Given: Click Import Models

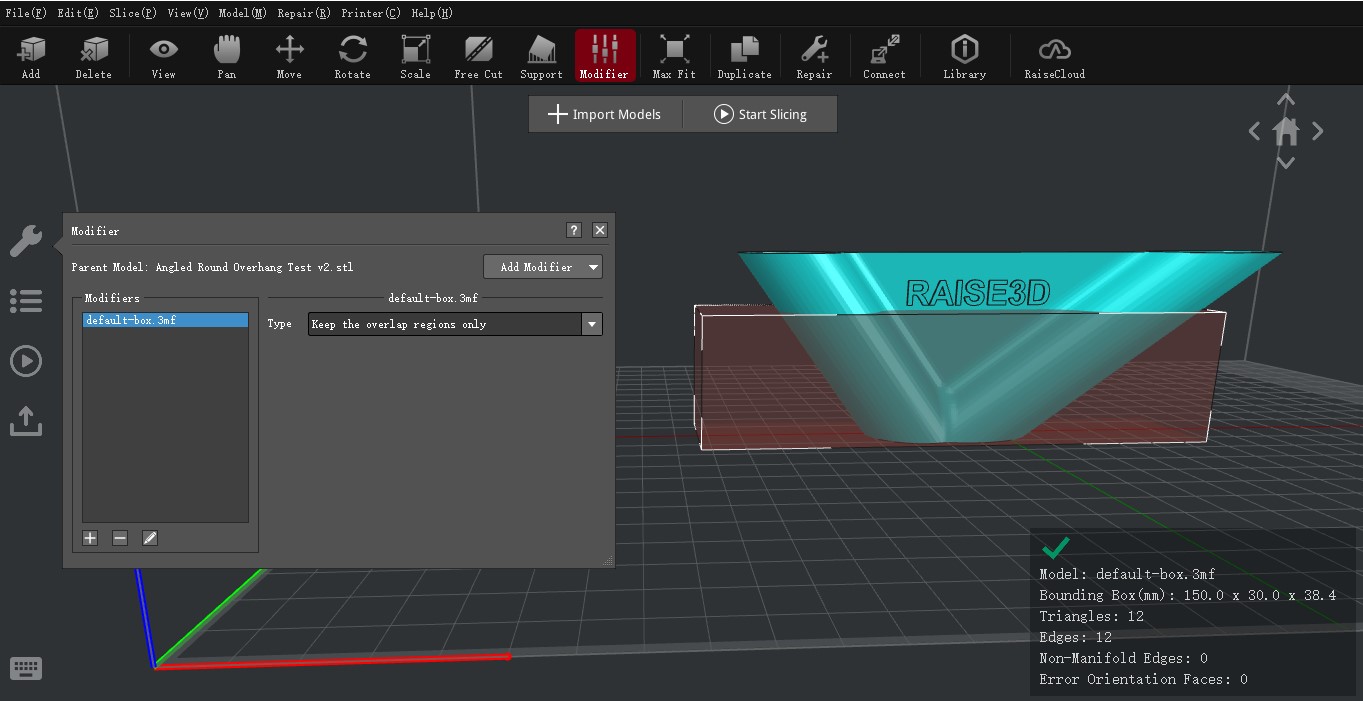Looking at the screenshot, I should coord(605,113).
